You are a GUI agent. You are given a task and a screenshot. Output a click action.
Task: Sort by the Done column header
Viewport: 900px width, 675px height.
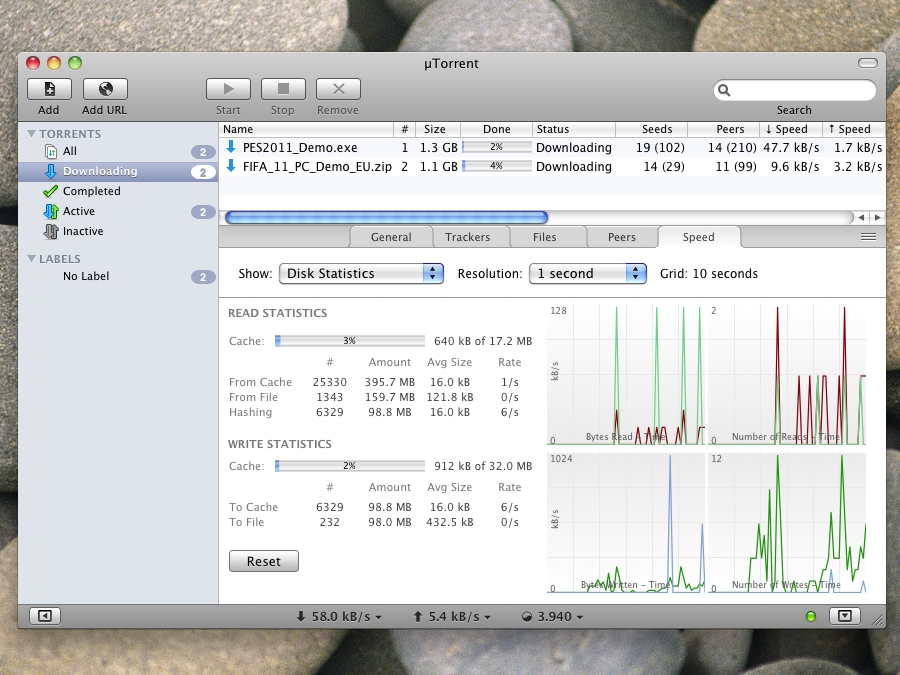click(x=496, y=129)
